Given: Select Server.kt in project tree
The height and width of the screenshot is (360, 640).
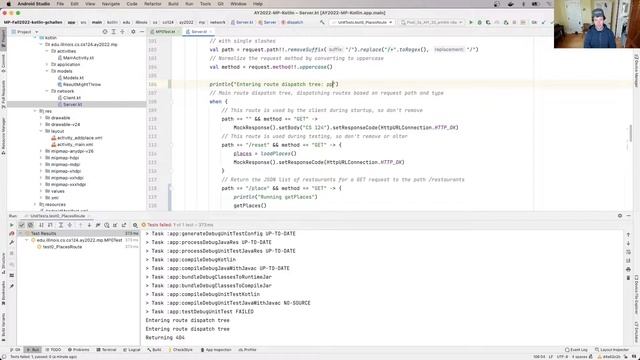Looking at the screenshot, I should [x=70, y=104].
